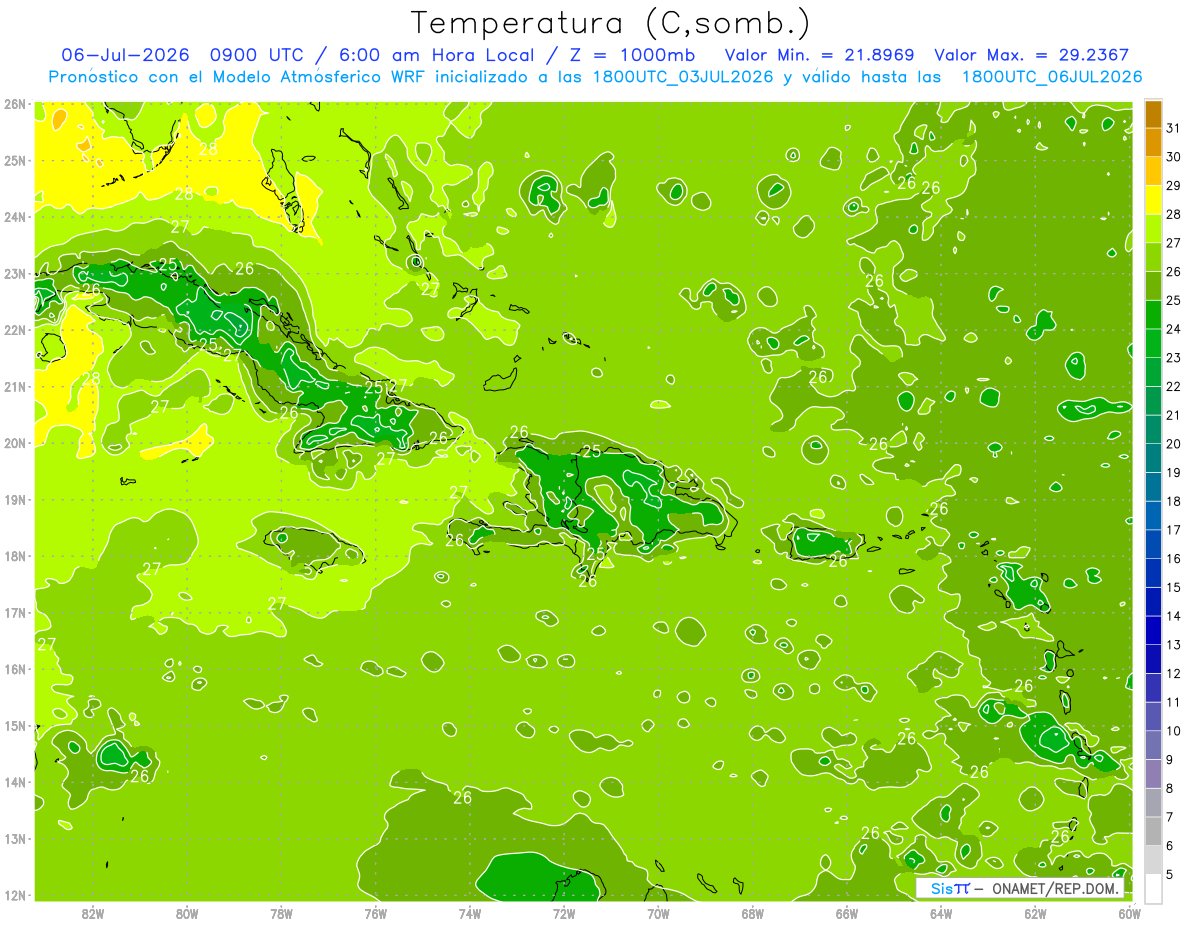Click the '25N' latitude axis label
The image size is (1200, 927).
click(x=14, y=160)
